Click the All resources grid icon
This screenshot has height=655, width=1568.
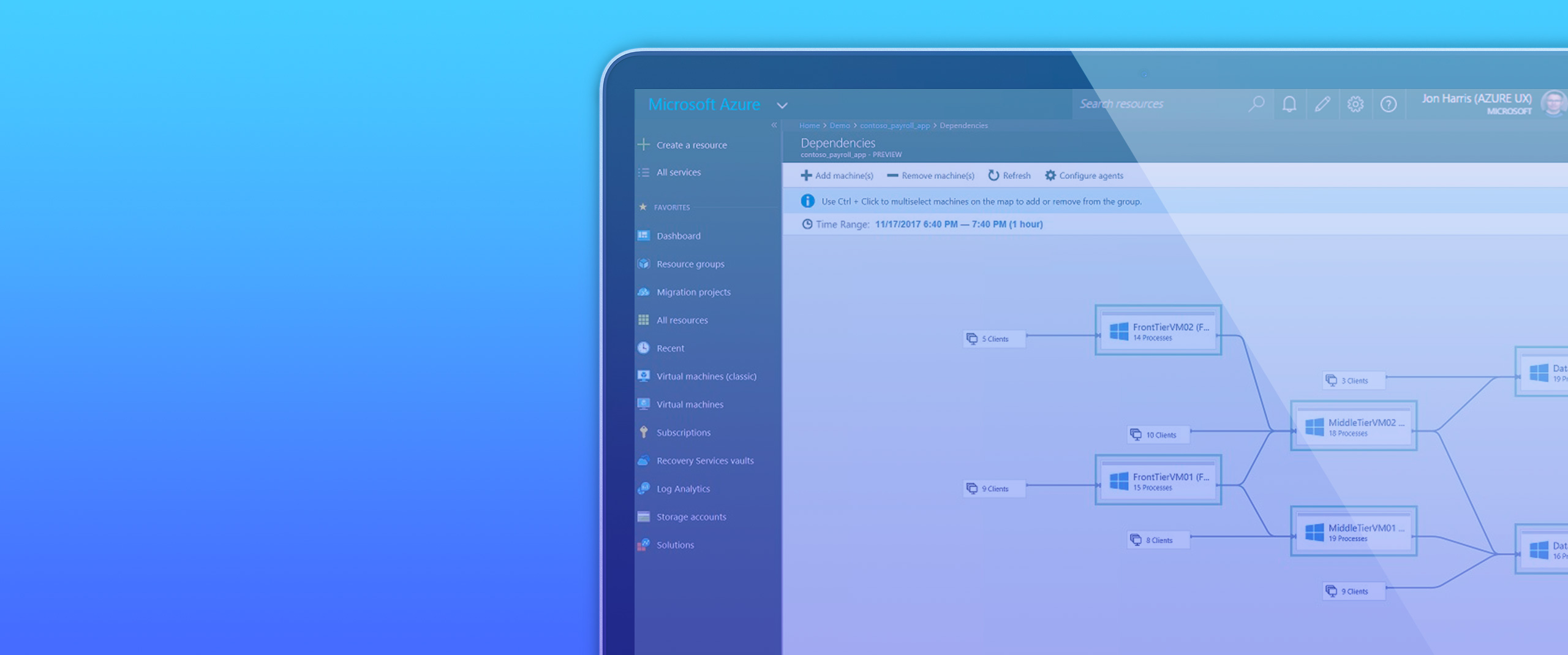[644, 320]
